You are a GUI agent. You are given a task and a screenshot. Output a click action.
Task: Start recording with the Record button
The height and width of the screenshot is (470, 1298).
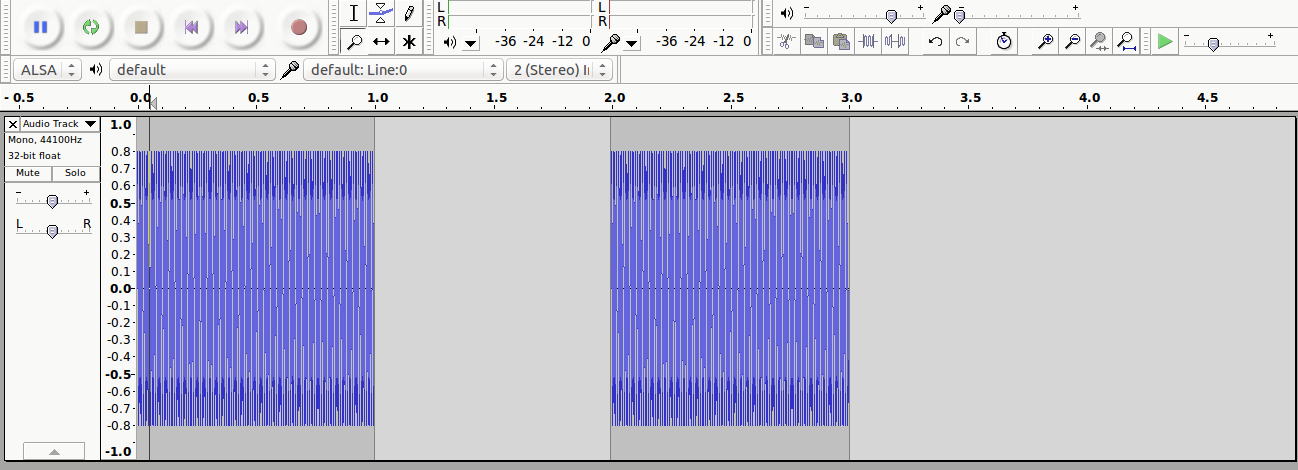click(x=298, y=27)
